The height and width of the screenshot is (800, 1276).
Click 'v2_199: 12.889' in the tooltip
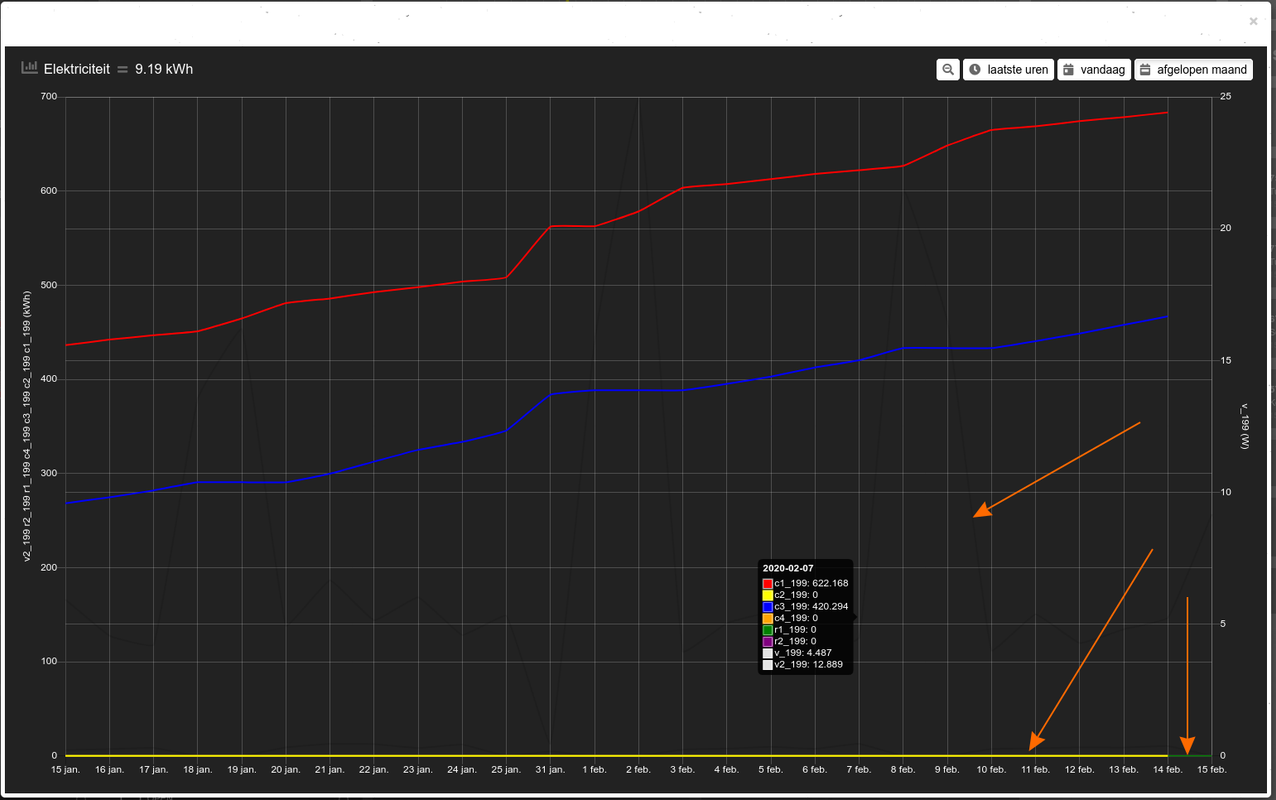(809, 665)
